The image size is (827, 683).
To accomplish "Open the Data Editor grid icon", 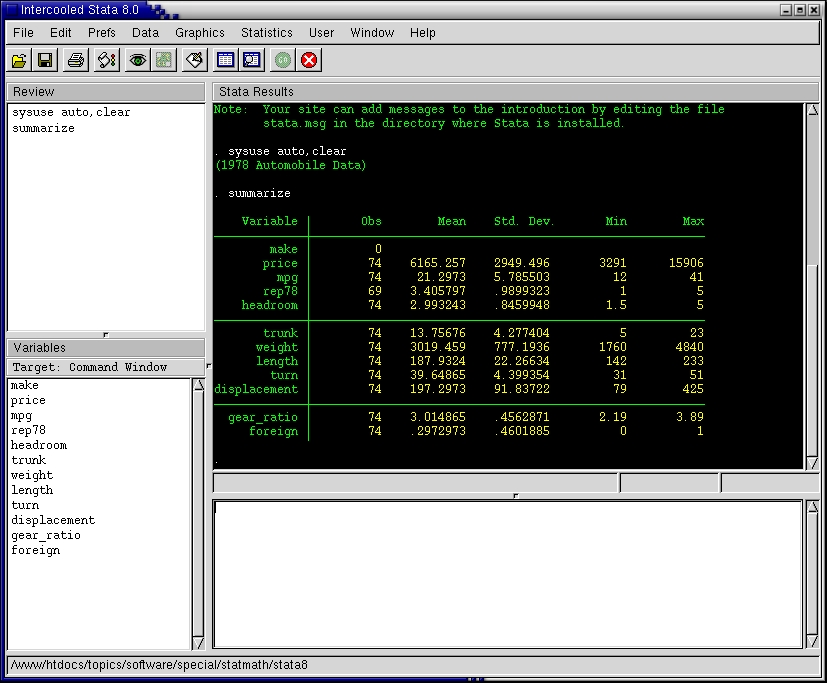I will (225, 60).
